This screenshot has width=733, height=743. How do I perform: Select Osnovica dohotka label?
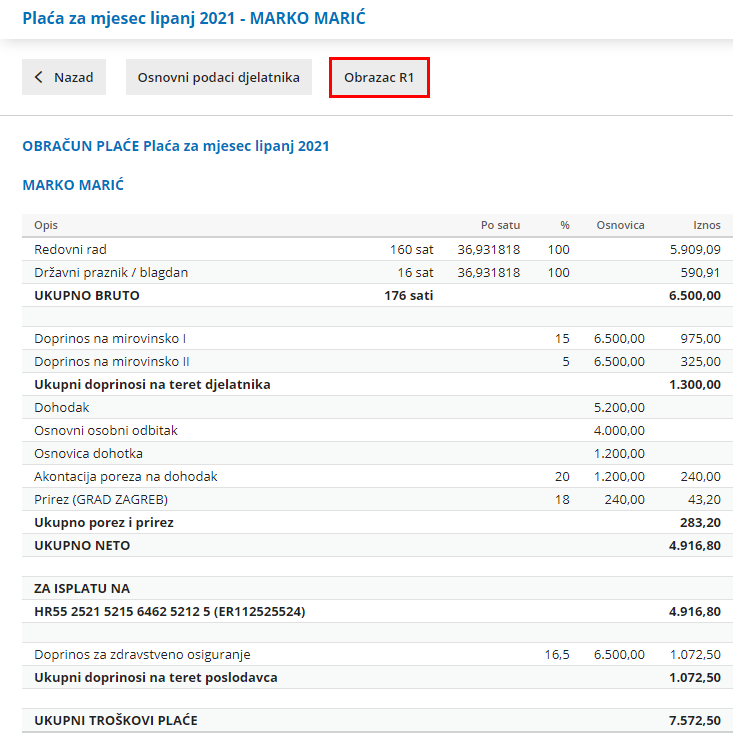[x=88, y=453]
